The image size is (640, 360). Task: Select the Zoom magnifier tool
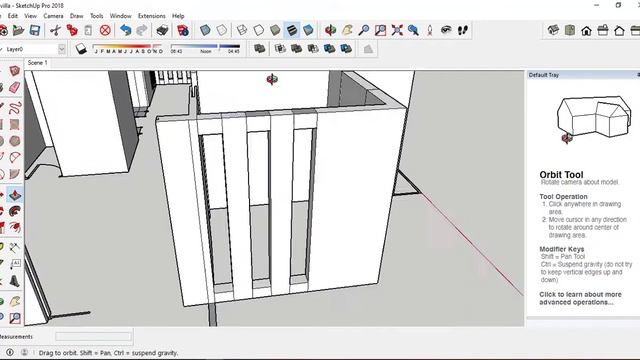364,30
